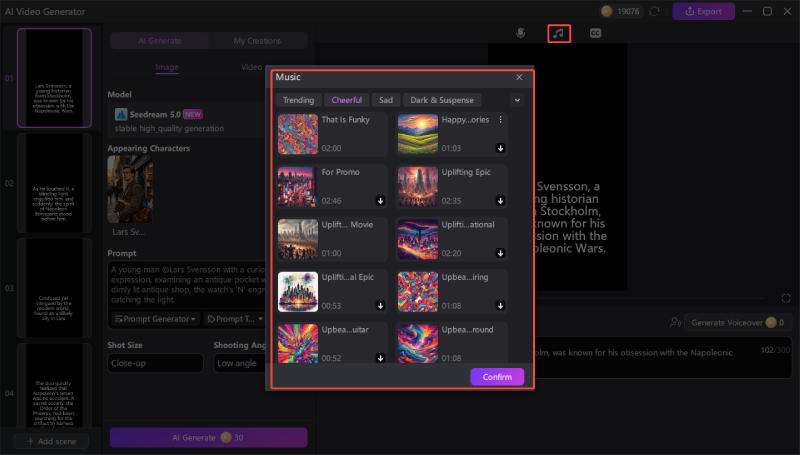Switch to Dark & Suspense category
This screenshot has height=455, width=800.
pos(442,100)
